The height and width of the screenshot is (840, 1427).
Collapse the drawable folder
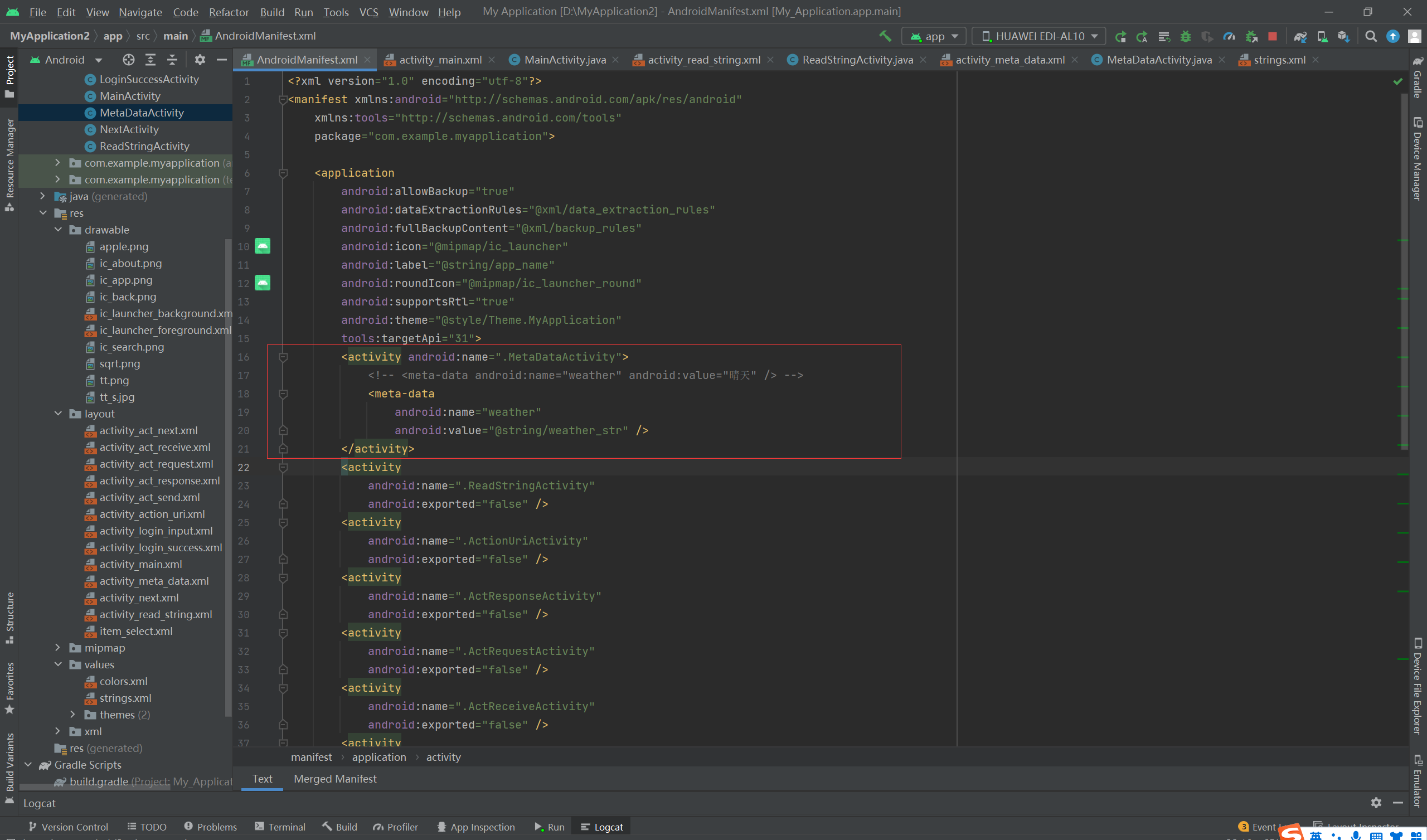59,230
